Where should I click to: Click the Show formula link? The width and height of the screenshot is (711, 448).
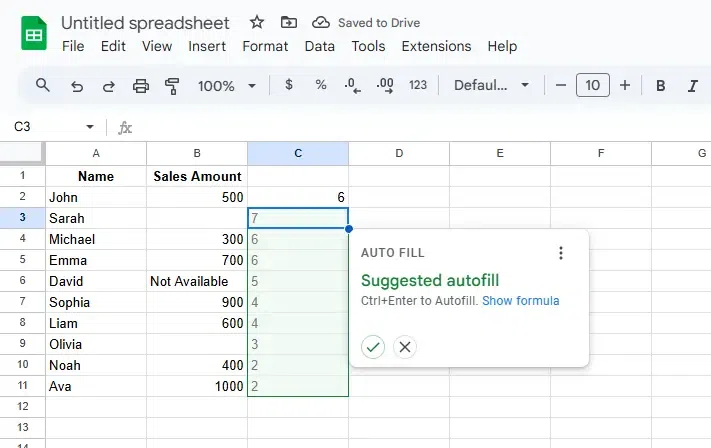[520, 301]
